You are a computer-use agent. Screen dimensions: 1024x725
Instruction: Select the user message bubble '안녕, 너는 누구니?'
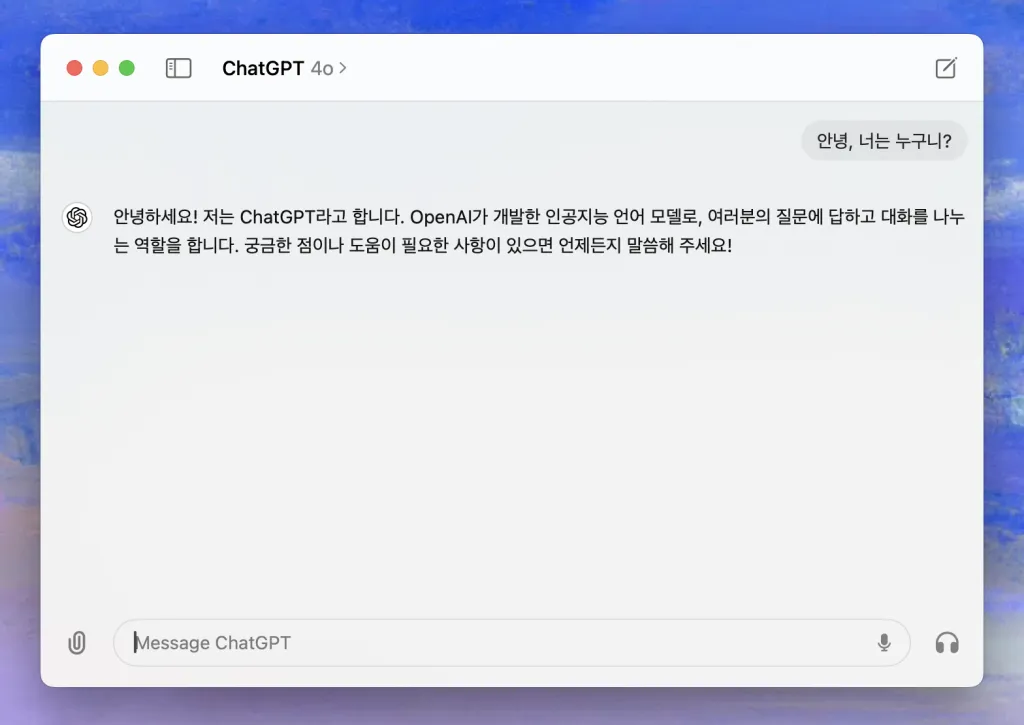point(884,140)
